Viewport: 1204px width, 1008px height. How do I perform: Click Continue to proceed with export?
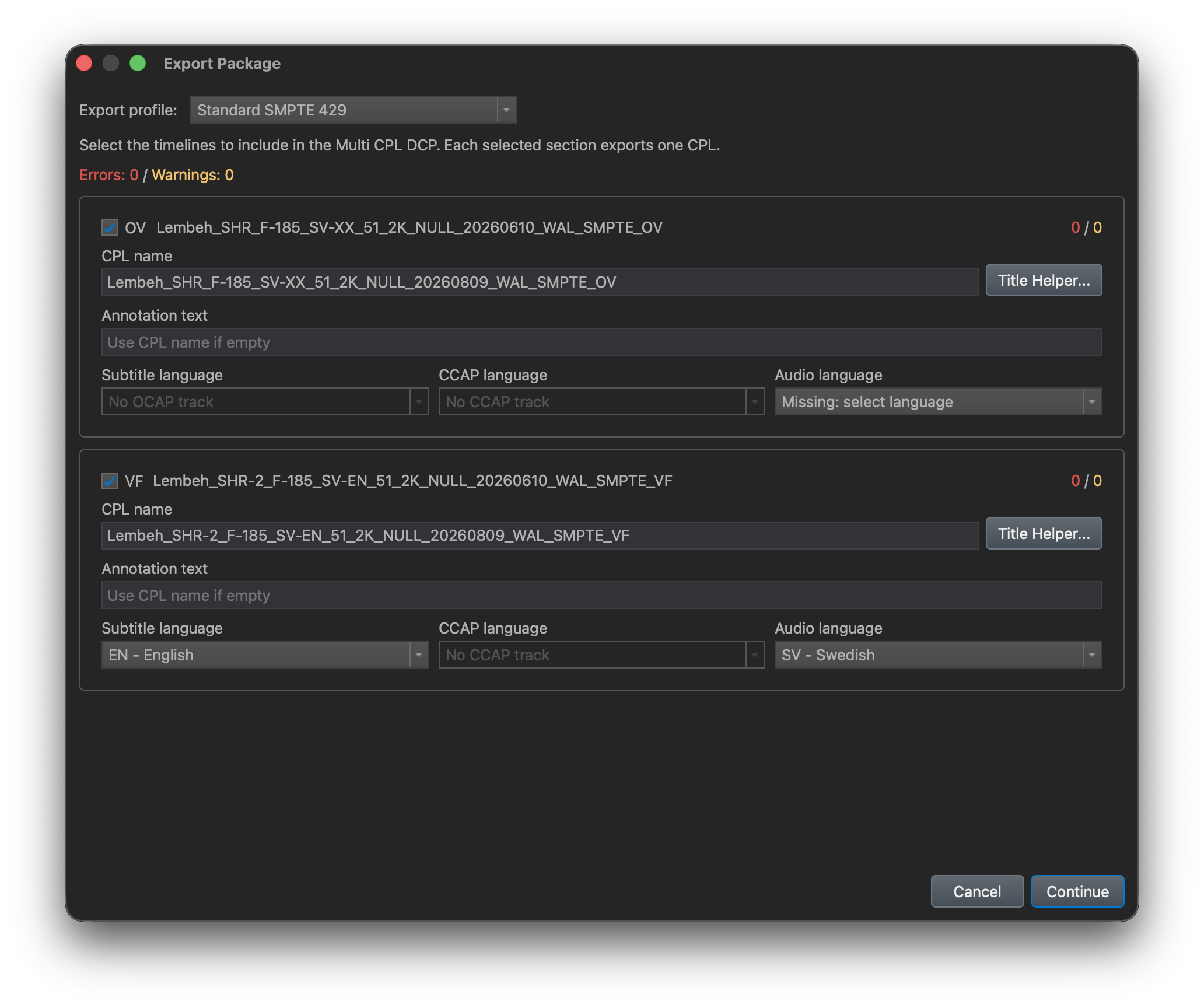(x=1077, y=891)
